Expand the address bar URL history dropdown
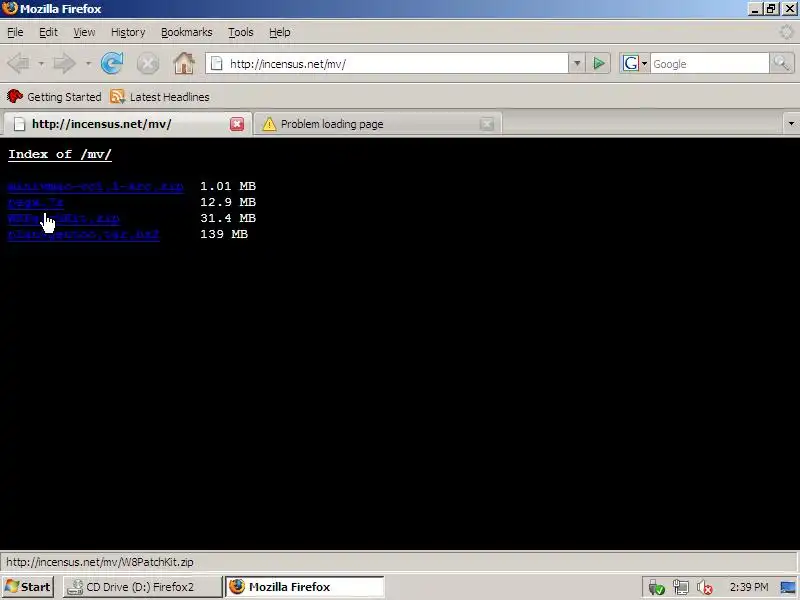Screen dimensions: 800x600 pos(577,64)
